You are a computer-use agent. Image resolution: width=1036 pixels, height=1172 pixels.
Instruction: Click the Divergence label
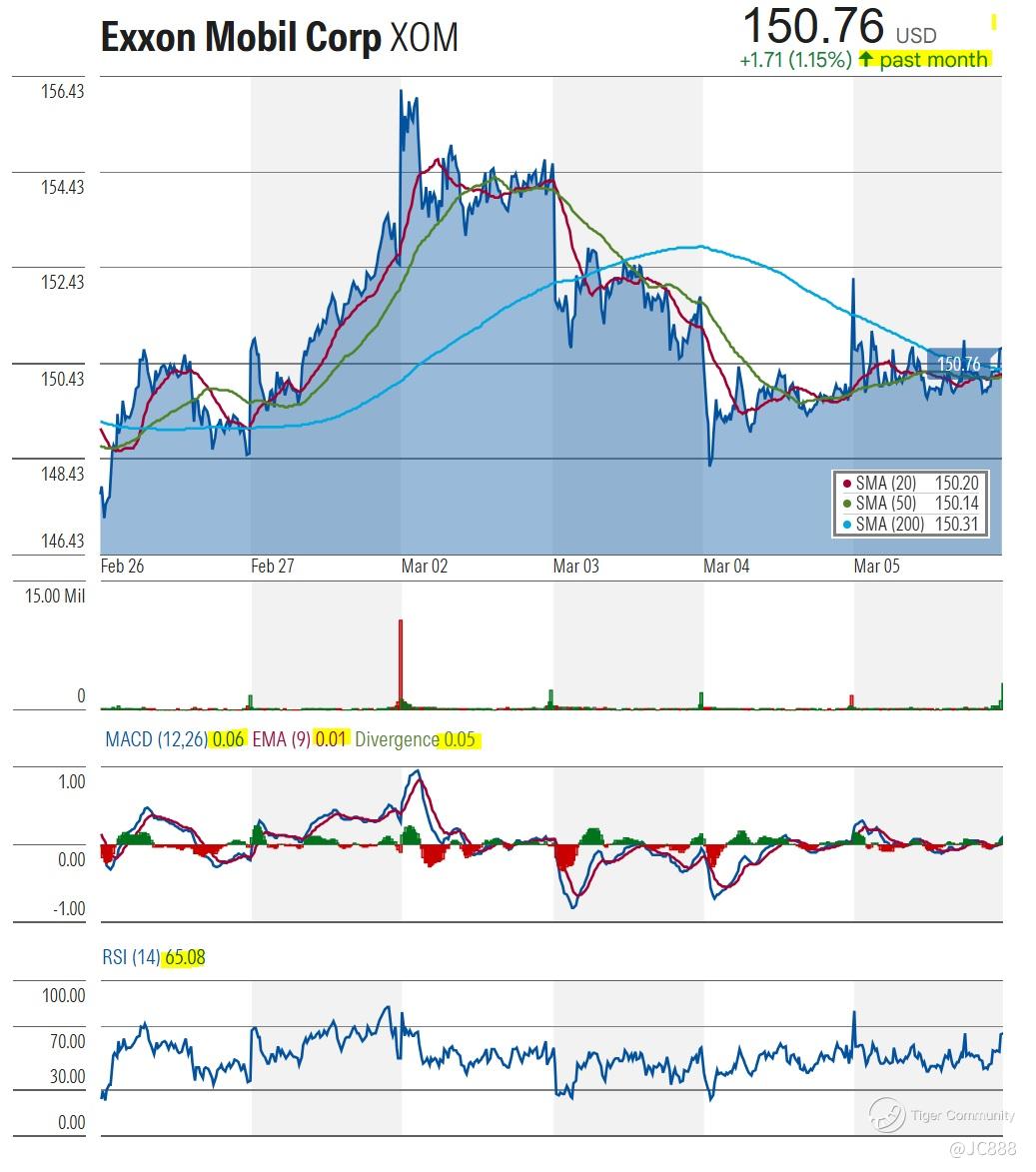click(397, 740)
